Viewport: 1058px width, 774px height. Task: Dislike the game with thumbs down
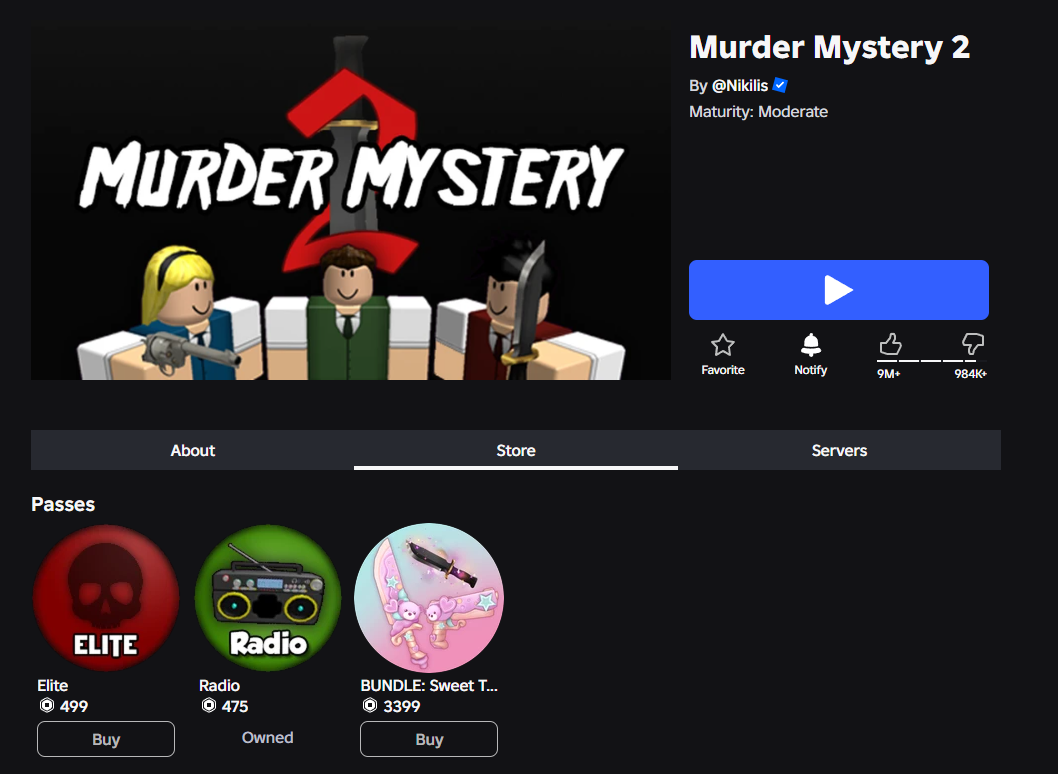(x=972, y=344)
